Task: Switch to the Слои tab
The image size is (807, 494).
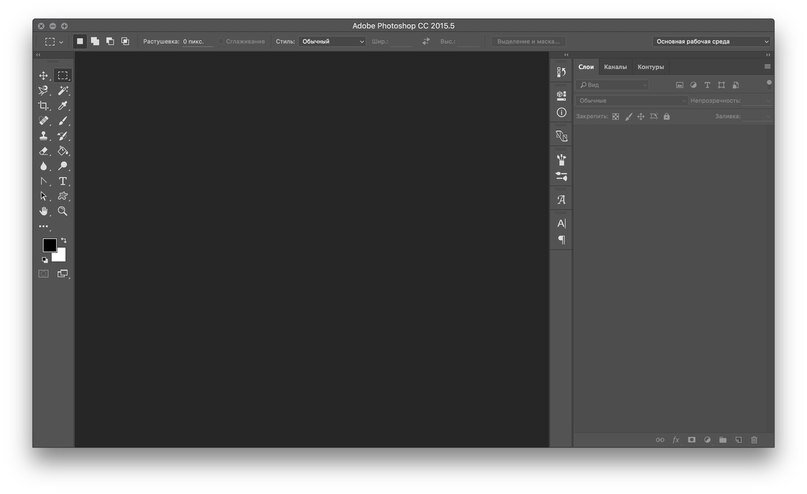Action: point(586,67)
